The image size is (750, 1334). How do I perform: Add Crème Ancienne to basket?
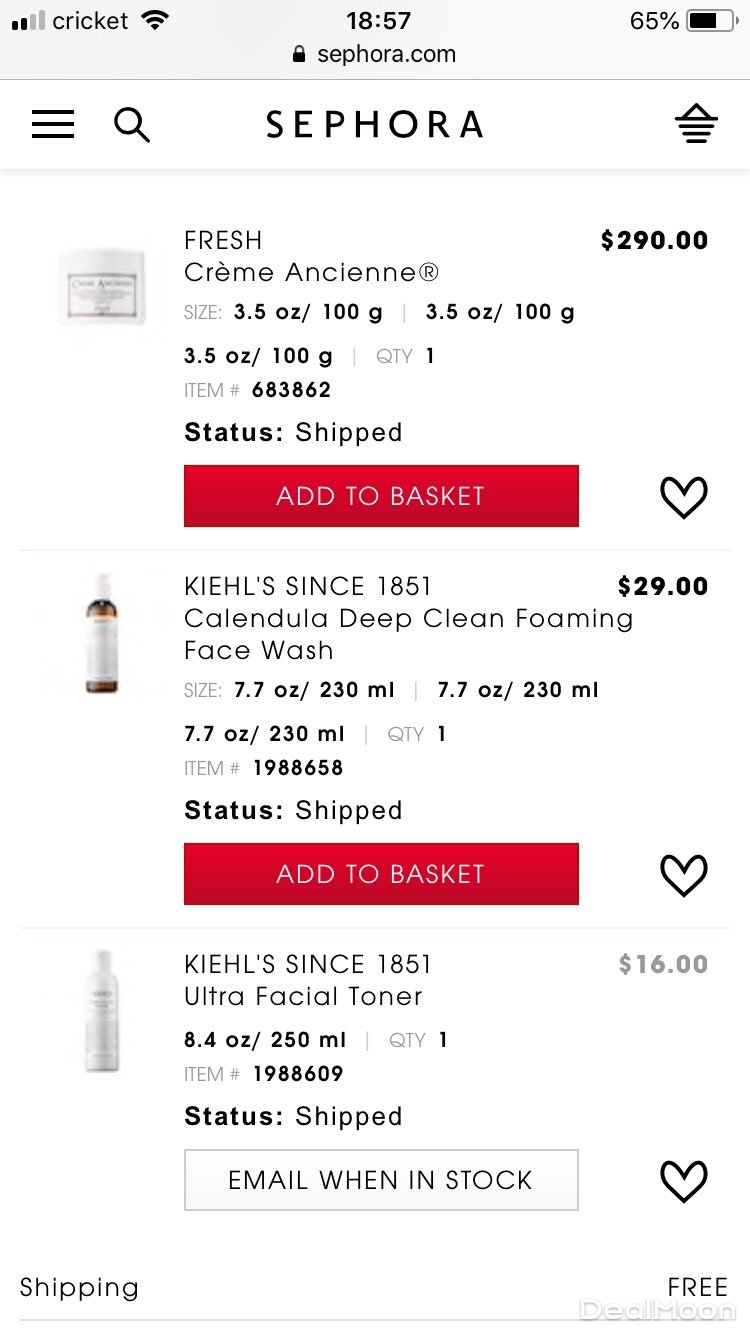[381, 496]
